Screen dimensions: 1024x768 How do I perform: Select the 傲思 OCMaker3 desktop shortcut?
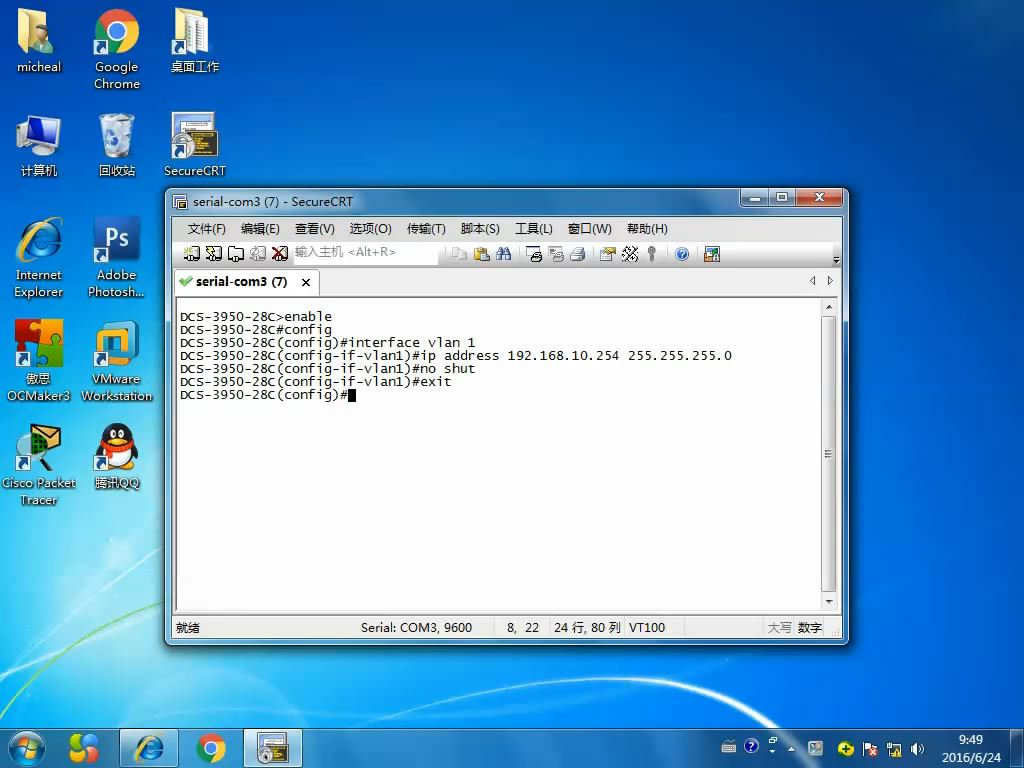(x=39, y=360)
